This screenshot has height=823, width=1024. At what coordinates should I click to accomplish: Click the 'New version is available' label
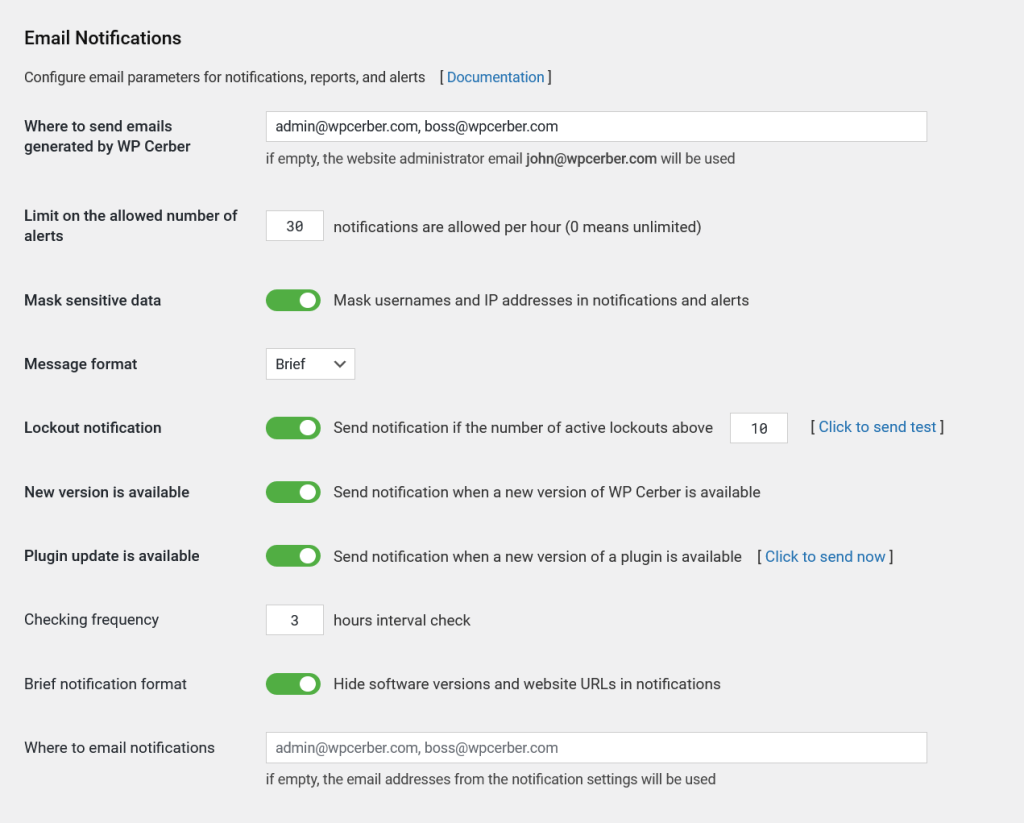(x=106, y=492)
